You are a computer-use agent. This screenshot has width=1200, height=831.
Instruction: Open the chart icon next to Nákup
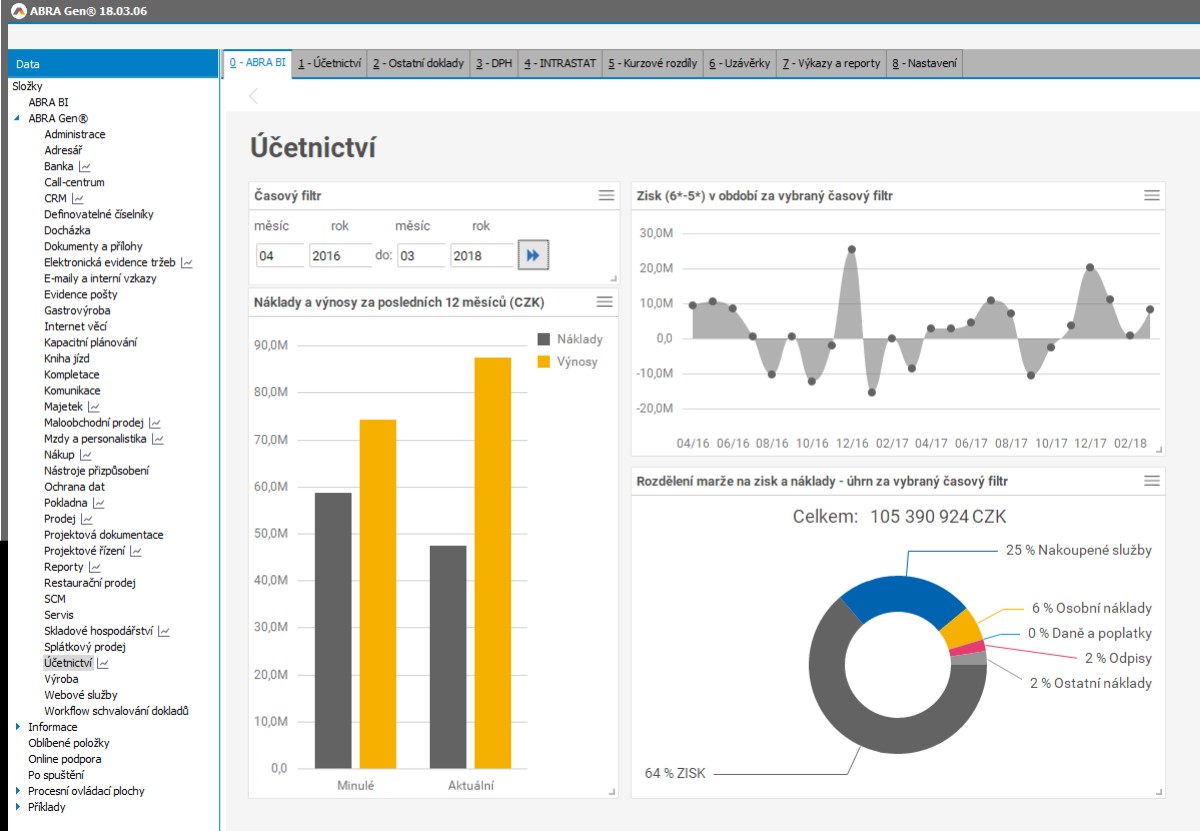(85, 455)
